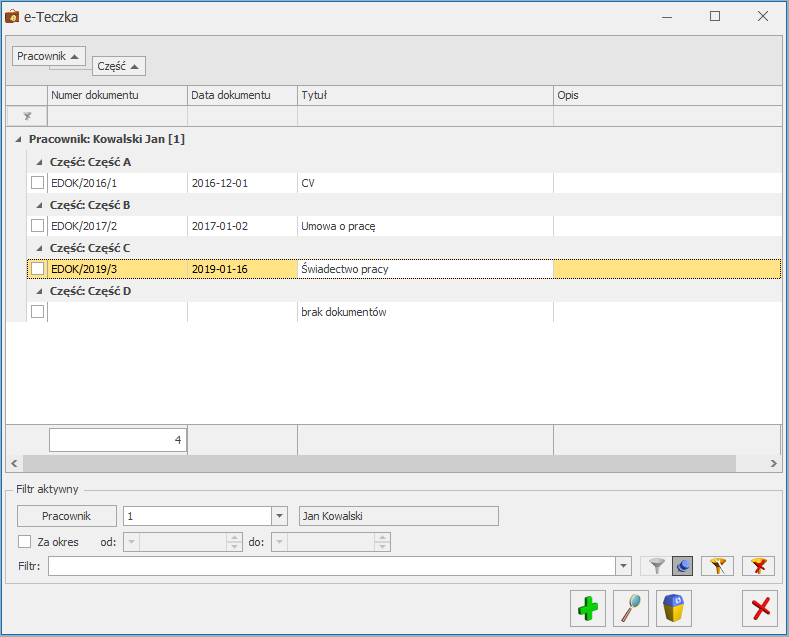Image resolution: width=789 pixels, height=637 pixels.
Task: Click the scroll right arrow
Action: coord(773,463)
